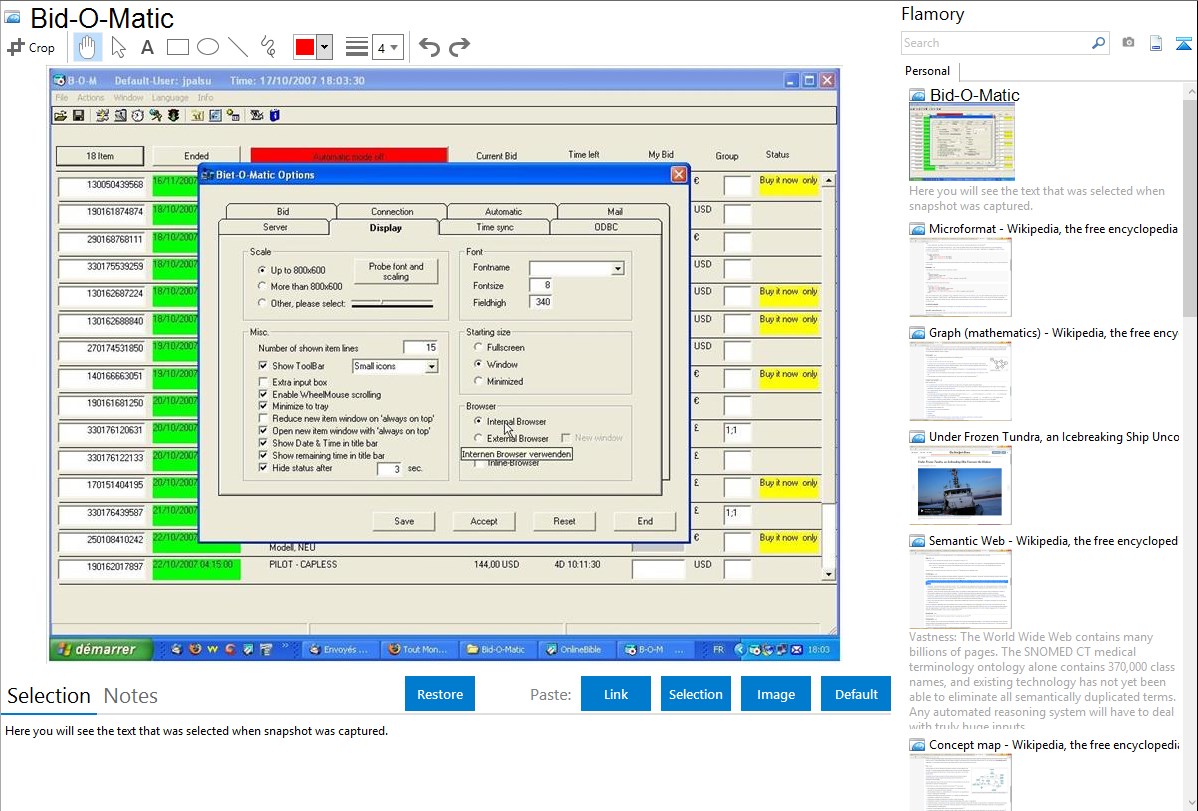Pick the ellipse shape tool
This screenshot has height=811, width=1198.
coord(208,47)
